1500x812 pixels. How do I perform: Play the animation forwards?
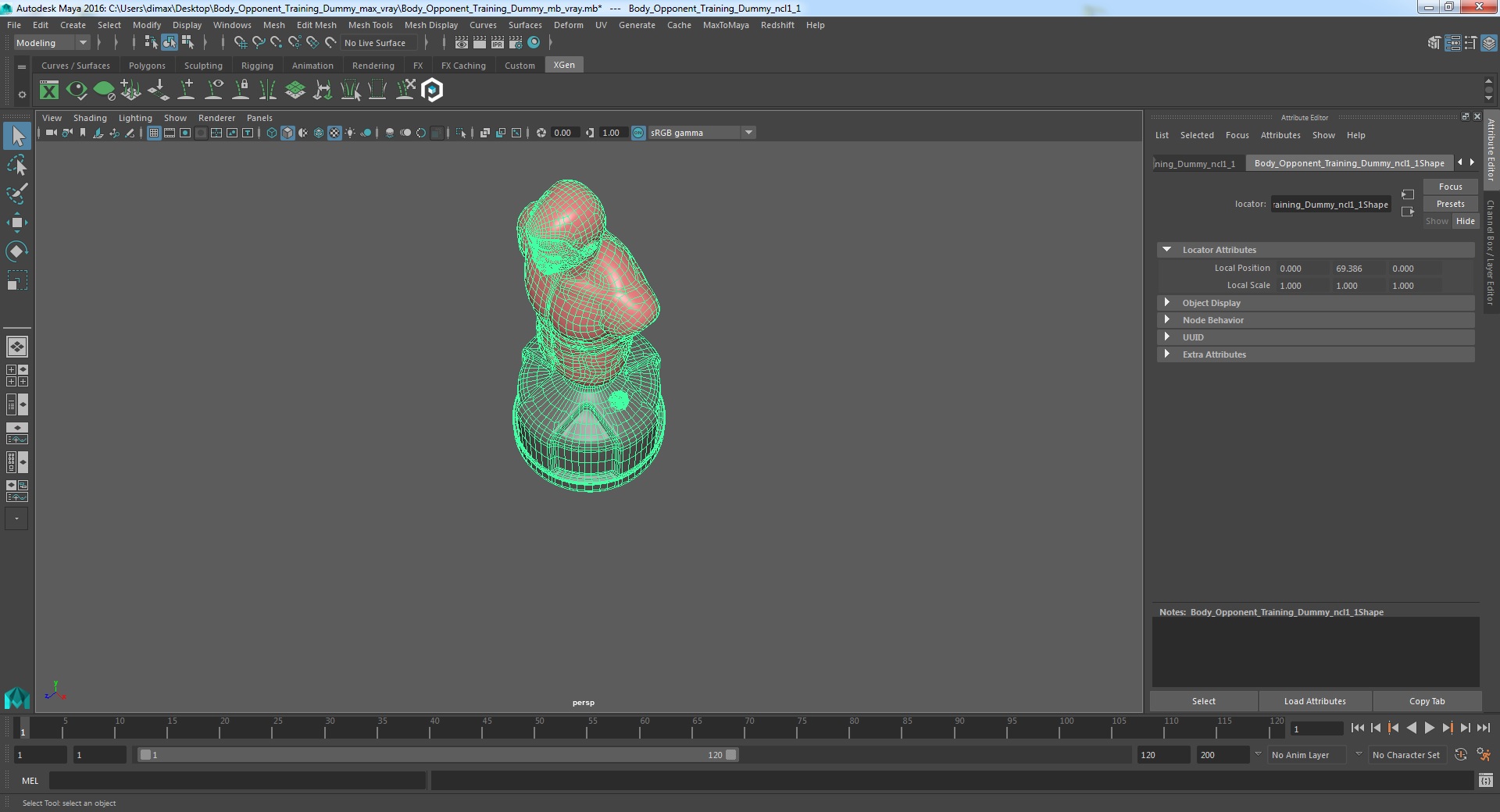coord(1429,728)
